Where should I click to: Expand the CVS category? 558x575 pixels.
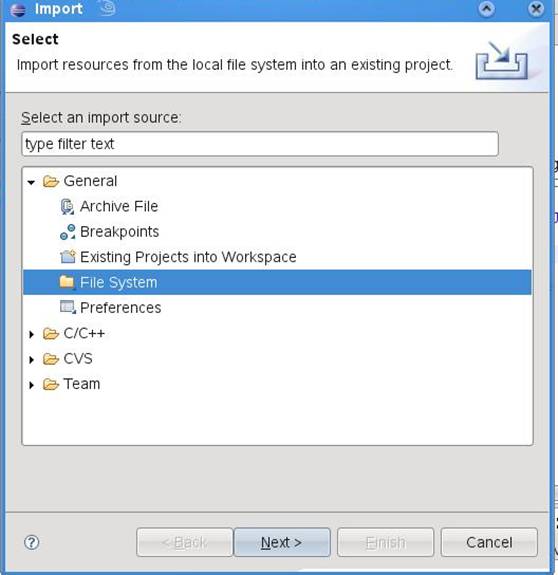pyautogui.click(x=32, y=359)
